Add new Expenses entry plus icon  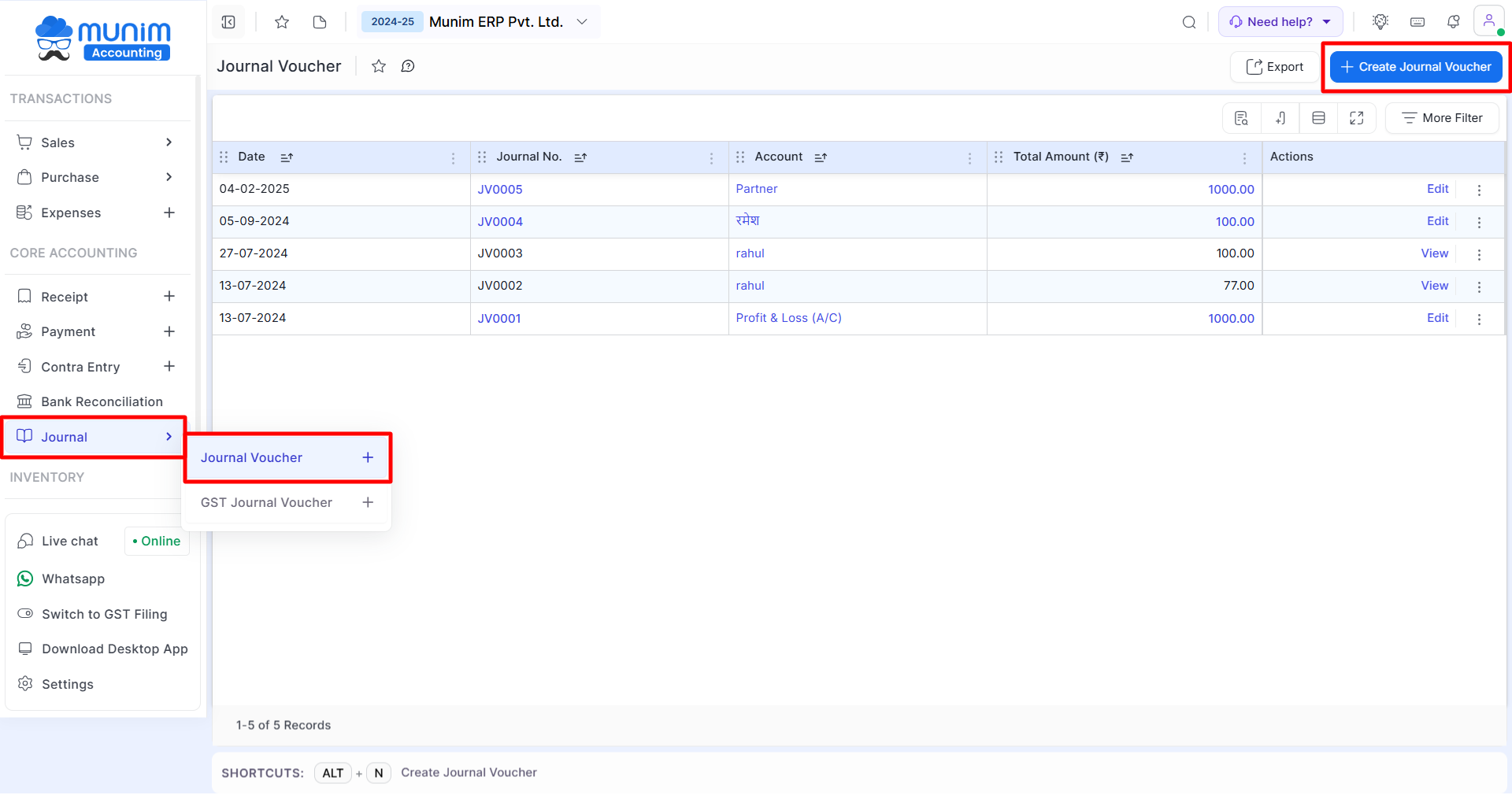click(169, 213)
